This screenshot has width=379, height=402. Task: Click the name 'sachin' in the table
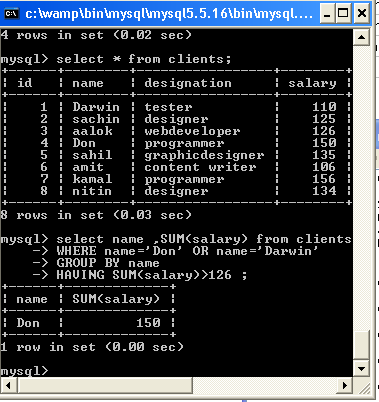point(96,119)
